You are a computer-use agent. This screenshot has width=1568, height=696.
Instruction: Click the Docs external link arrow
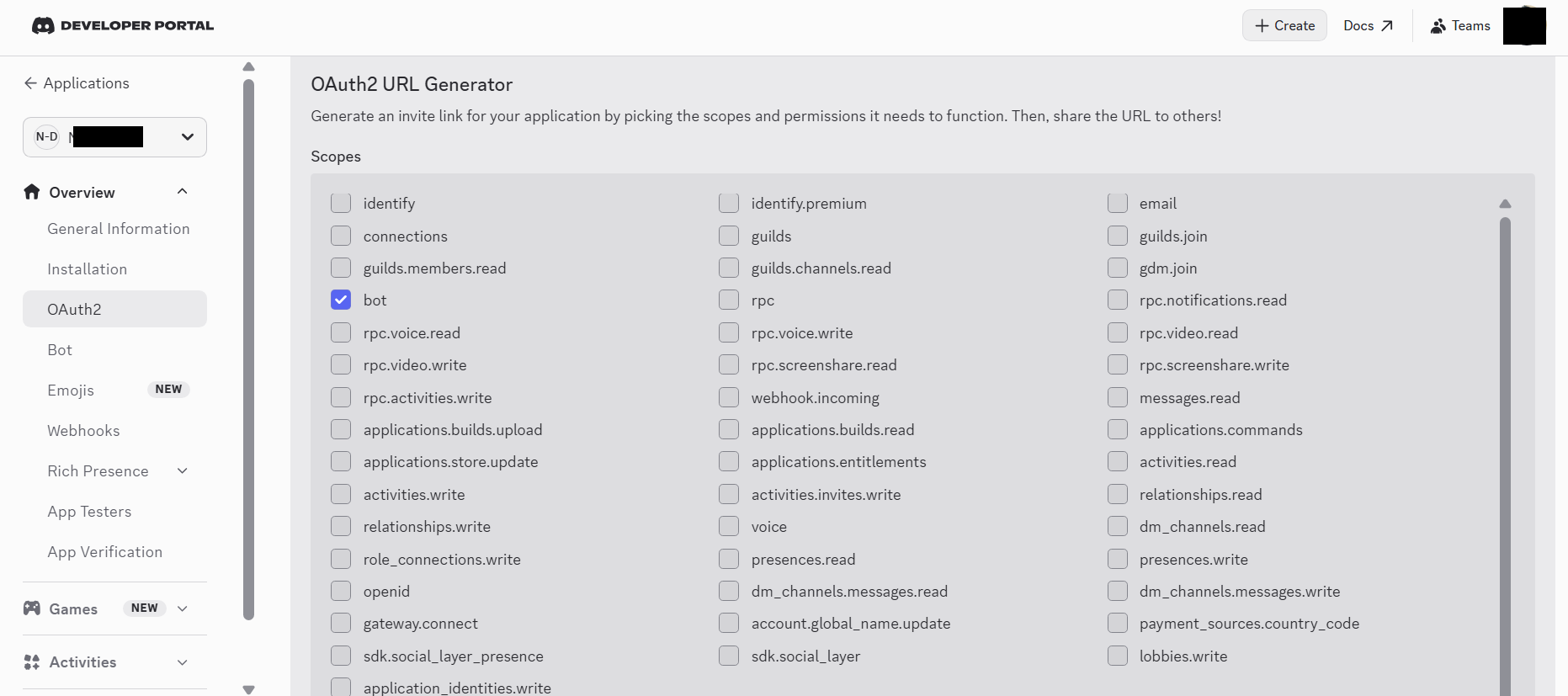(1387, 26)
